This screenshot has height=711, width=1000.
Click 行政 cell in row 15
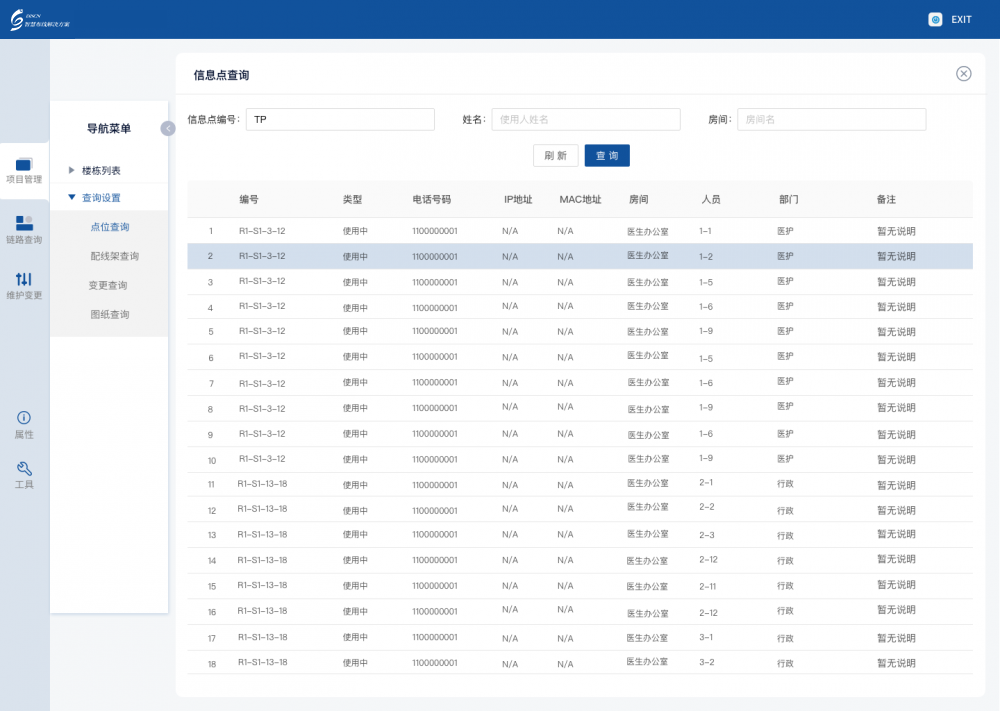pos(785,586)
